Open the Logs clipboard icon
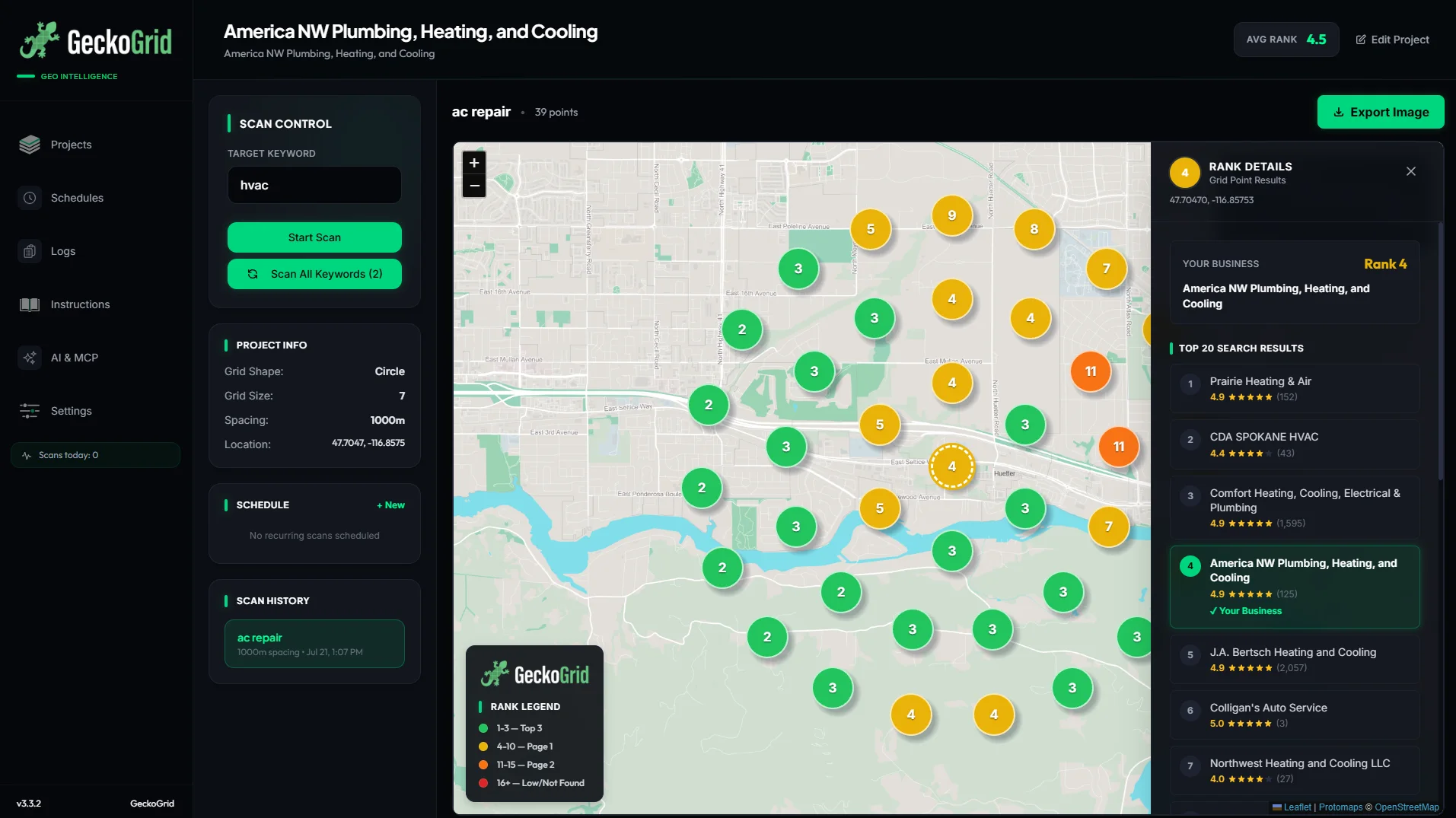Image resolution: width=1456 pixels, height=818 pixels. pos(30,251)
